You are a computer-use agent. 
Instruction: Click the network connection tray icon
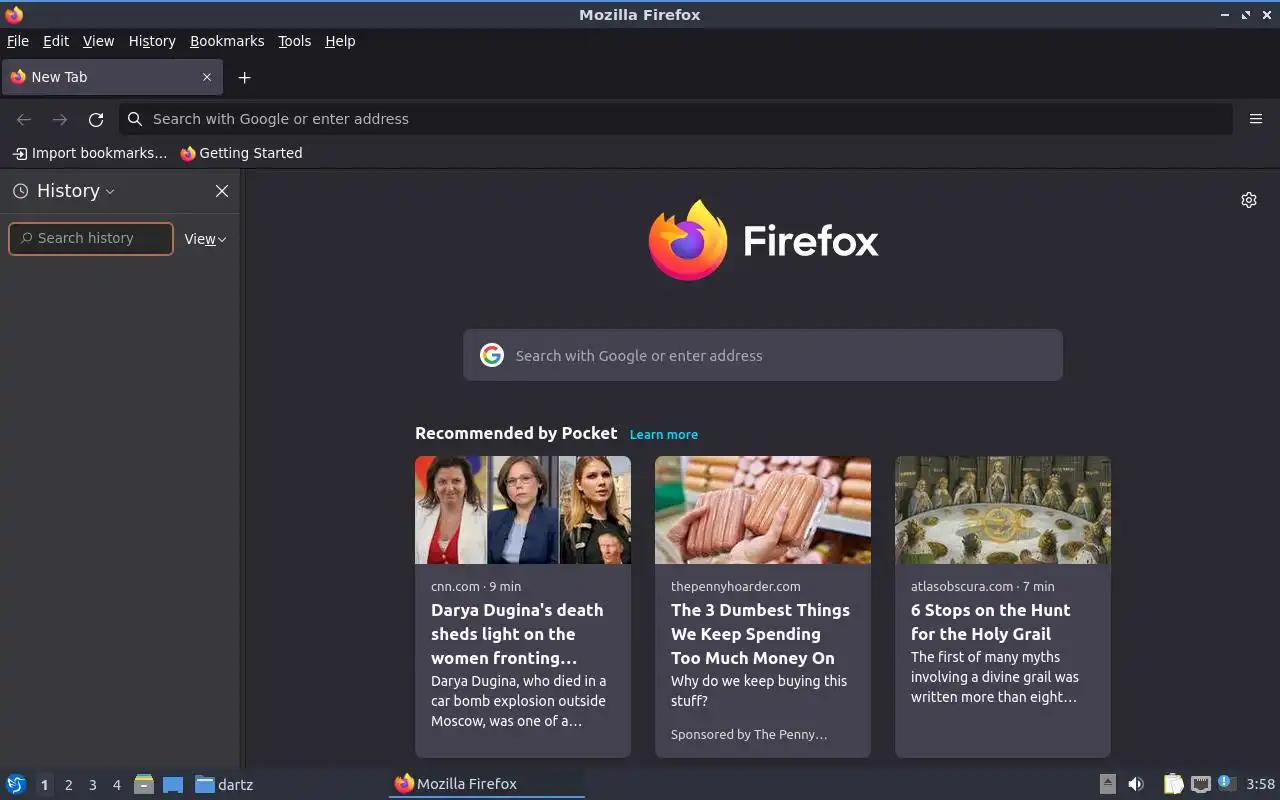click(x=1201, y=784)
